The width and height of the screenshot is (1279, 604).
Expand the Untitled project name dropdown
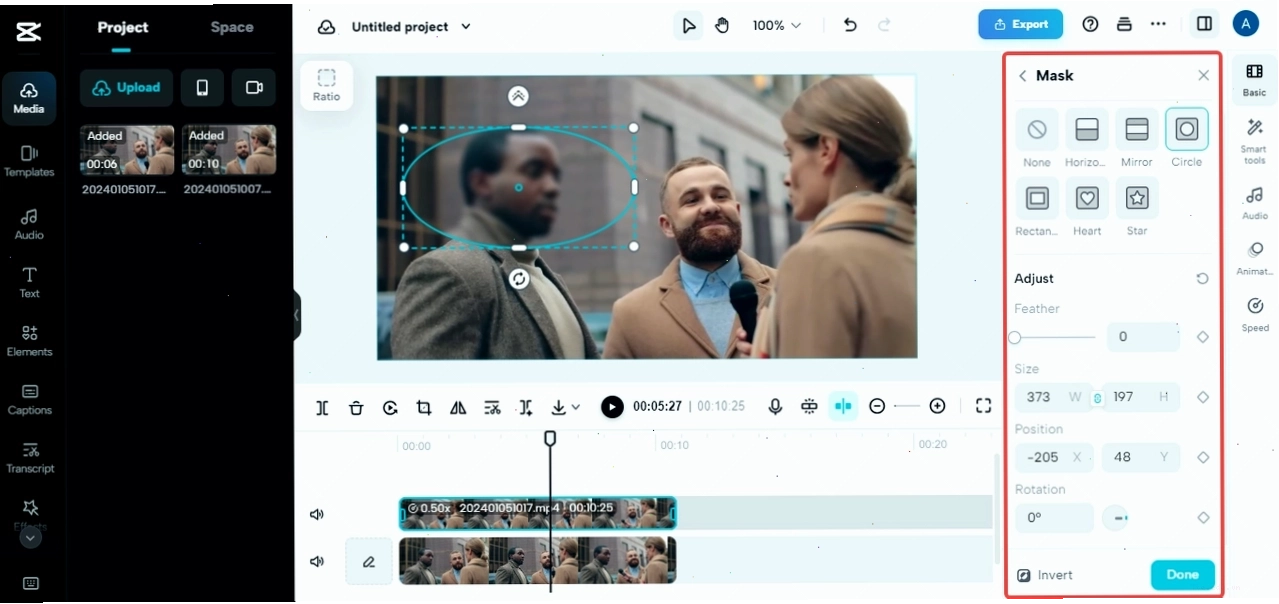pyautogui.click(x=466, y=27)
